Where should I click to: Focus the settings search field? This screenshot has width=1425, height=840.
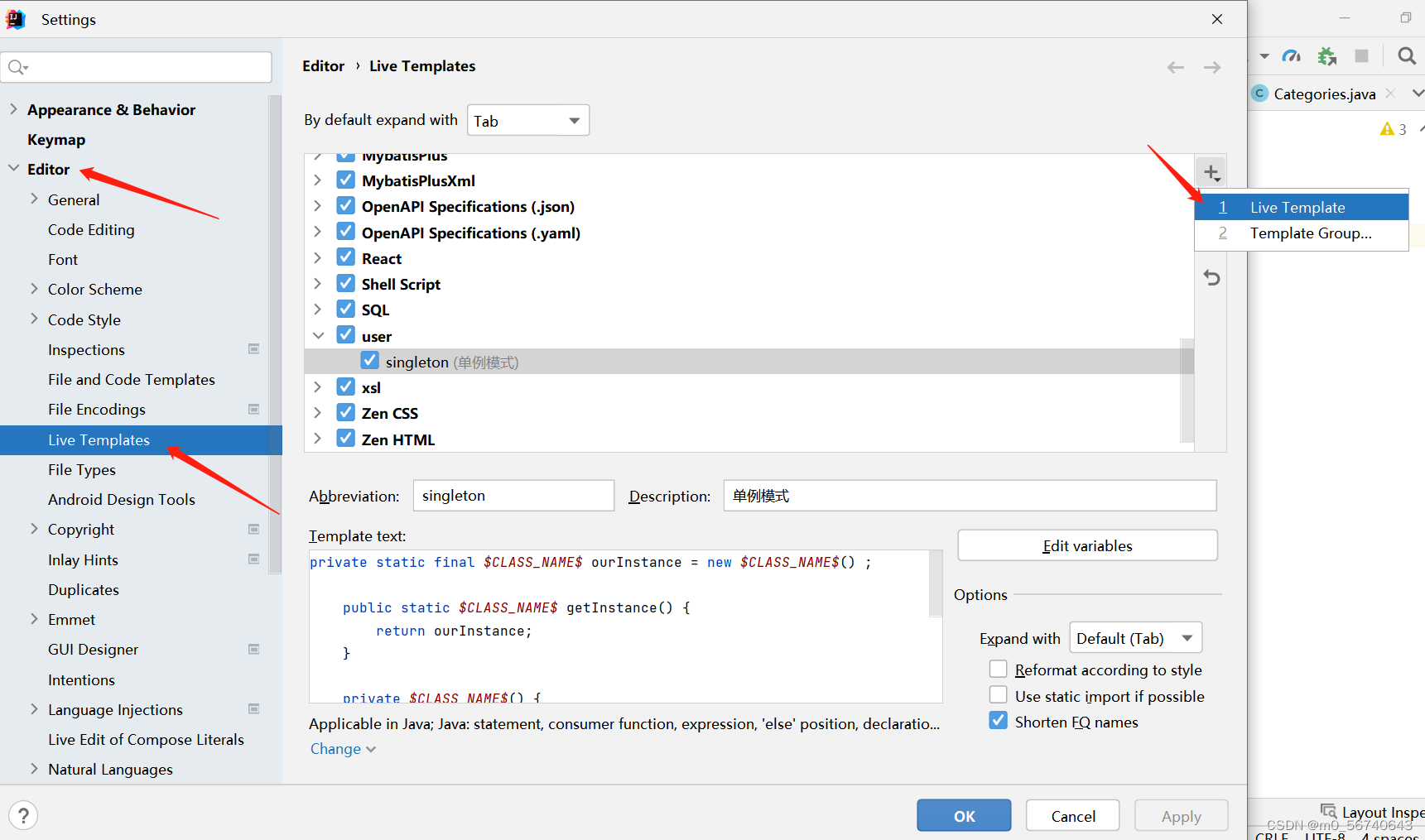[137, 67]
